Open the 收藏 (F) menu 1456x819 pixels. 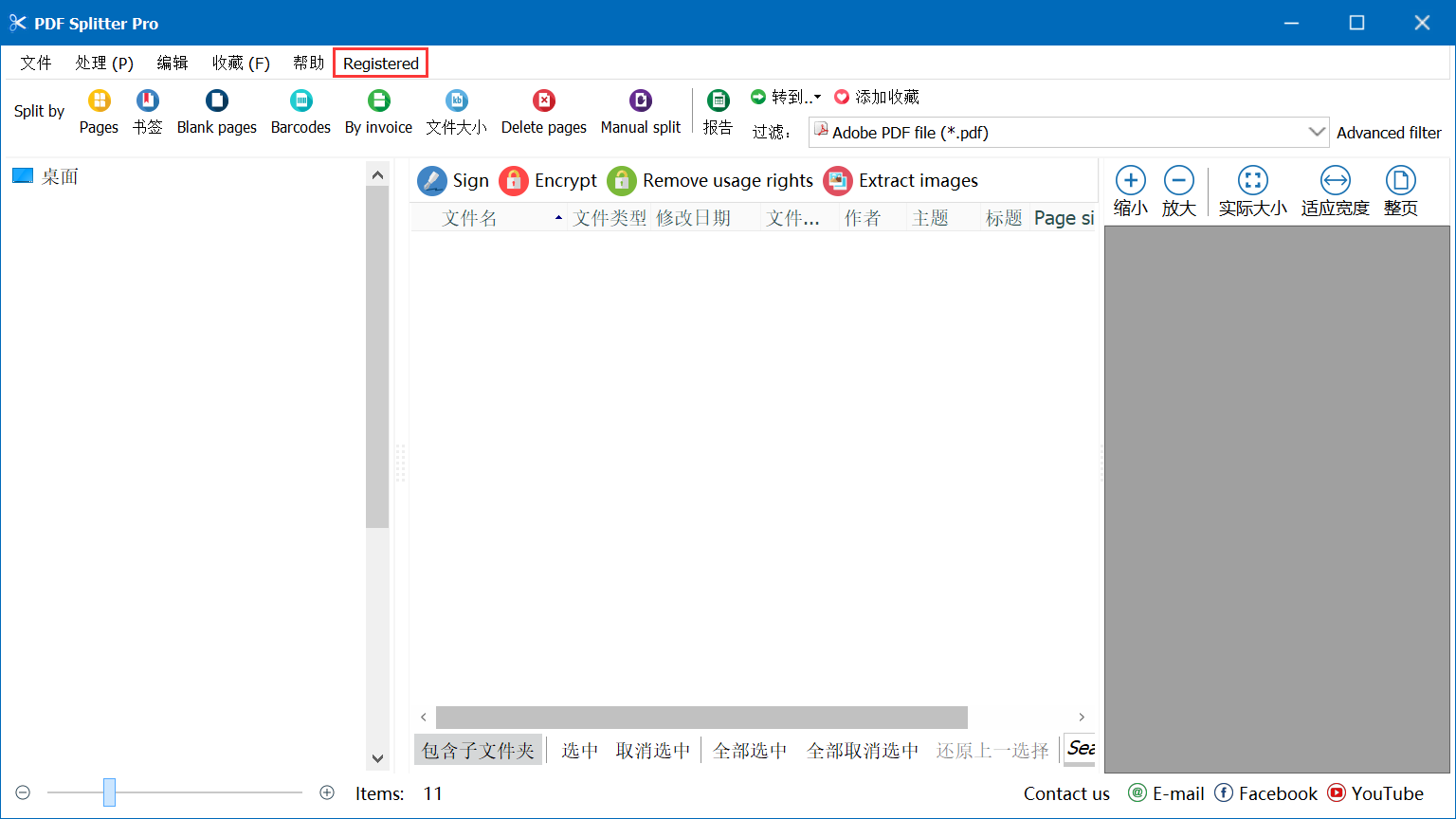click(241, 63)
